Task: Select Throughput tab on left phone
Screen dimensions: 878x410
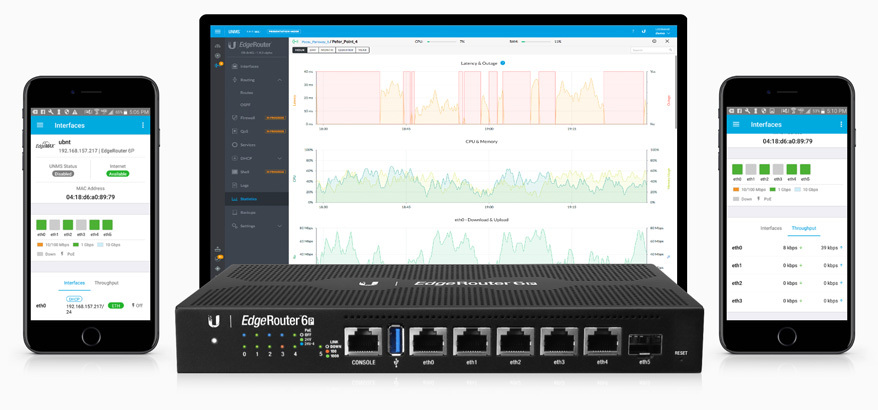Action: [106, 283]
